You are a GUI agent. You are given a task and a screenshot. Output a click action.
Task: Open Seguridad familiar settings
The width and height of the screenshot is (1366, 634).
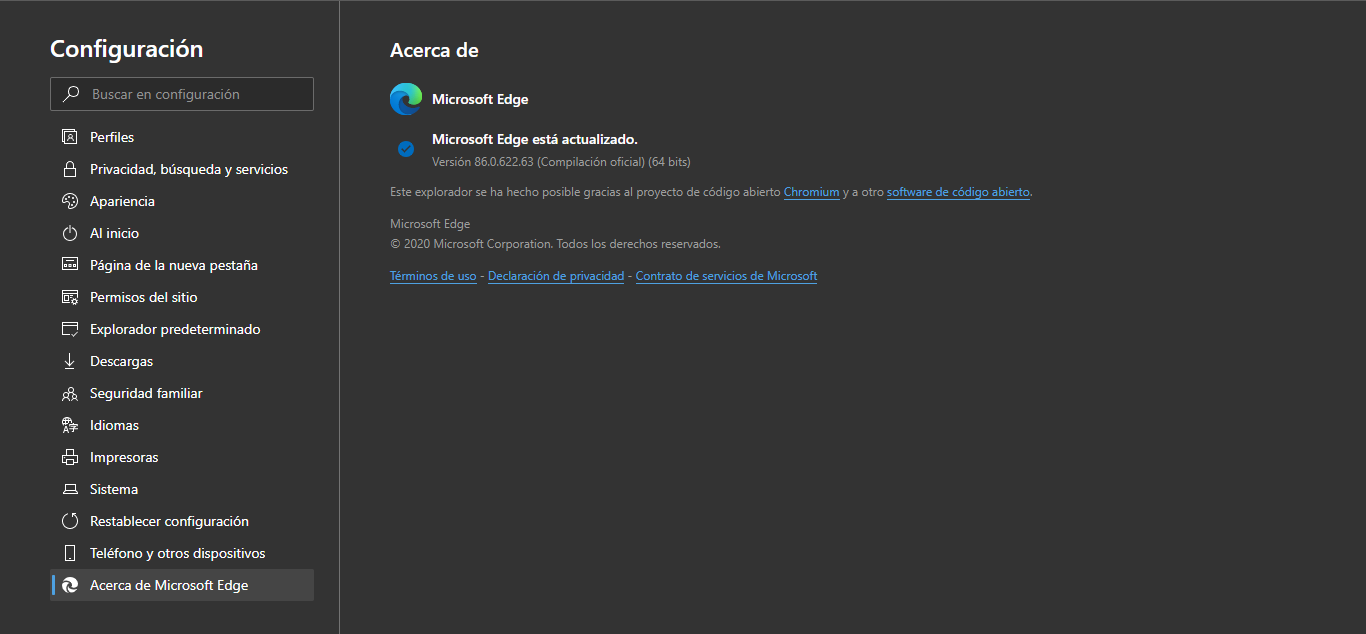click(x=182, y=393)
